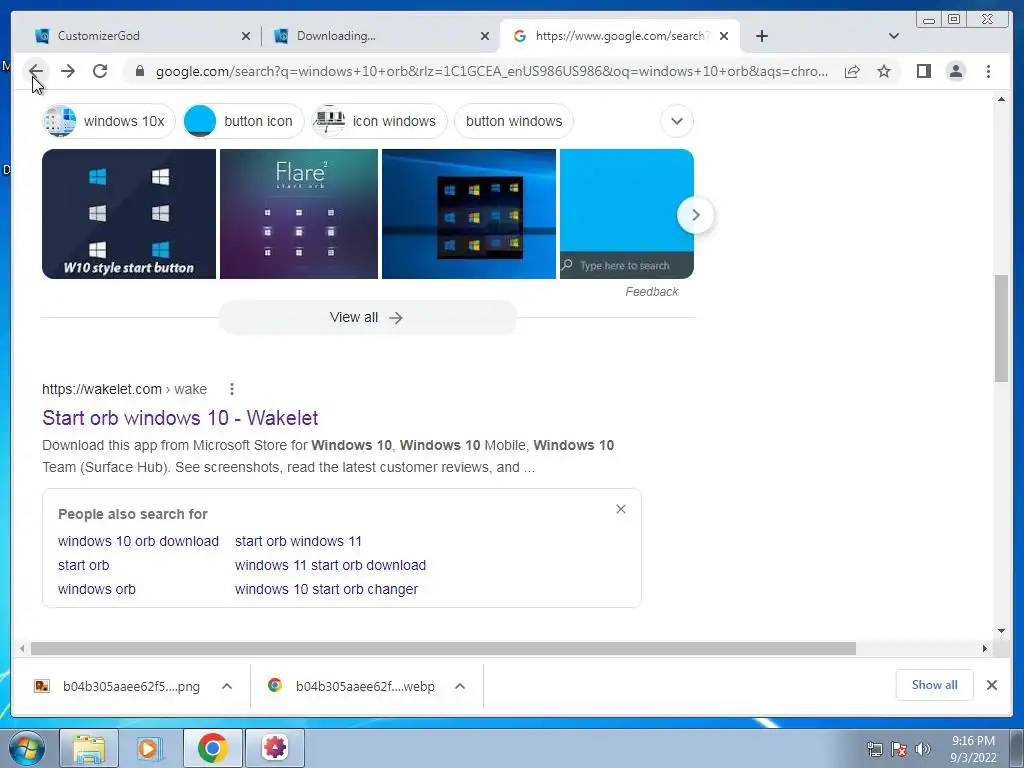
Task: Click the vertical scrollbar thumb
Action: coord(1002,329)
